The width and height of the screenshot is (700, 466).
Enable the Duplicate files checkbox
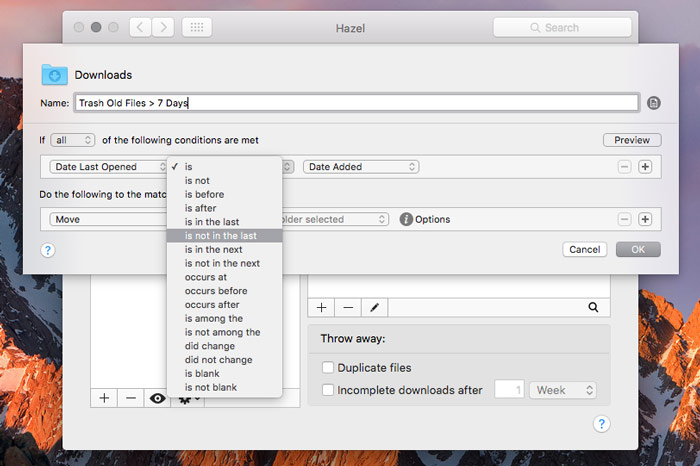[327, 368]
